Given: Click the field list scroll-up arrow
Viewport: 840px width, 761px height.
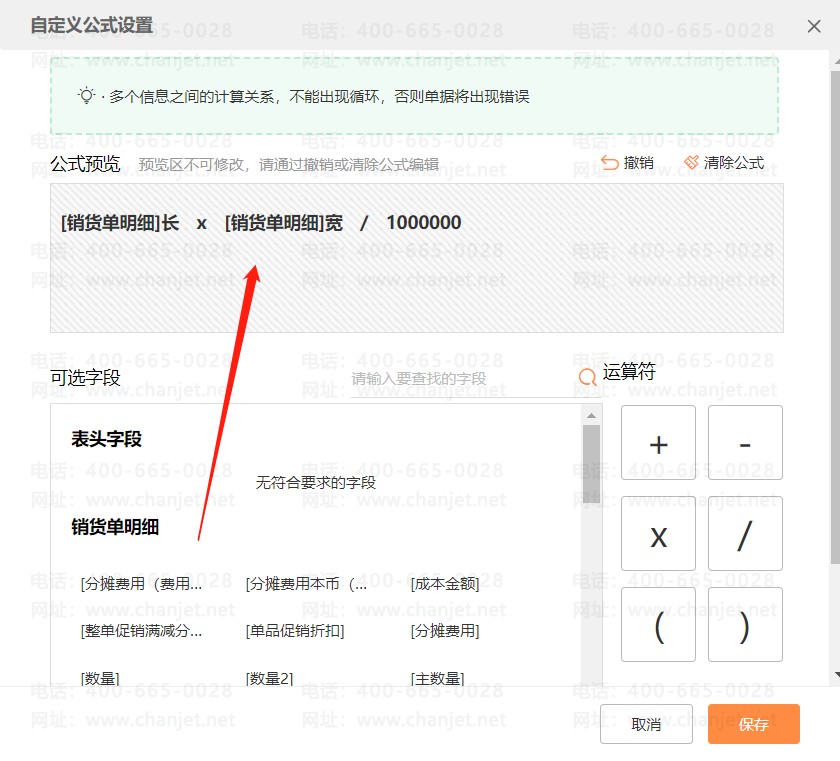Looking at the screenshot, I should point(591,416).
